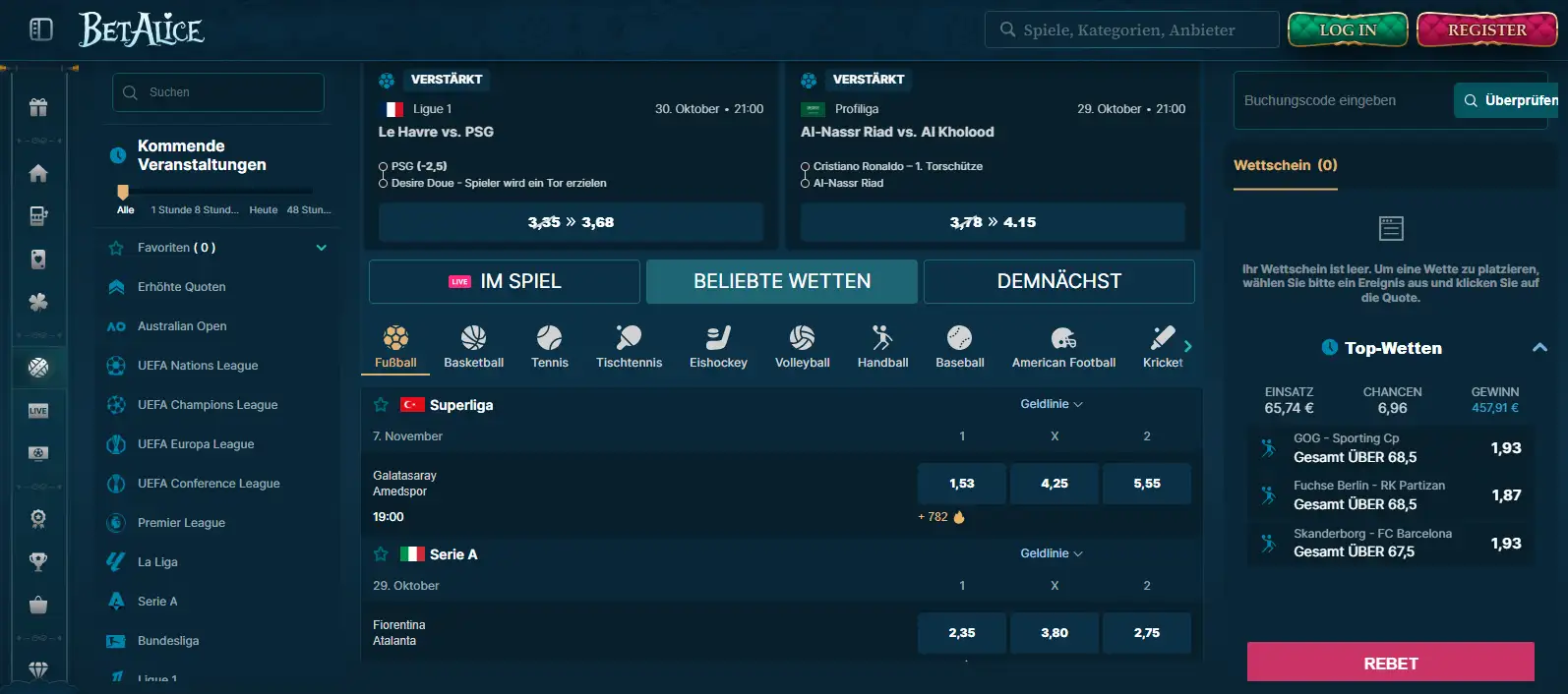Image resolution: width=1568 pixels, height=694 pixels.
Task: Focus the Spiele, Kategorien, Anbieter search field
Action: (1132, 29)
